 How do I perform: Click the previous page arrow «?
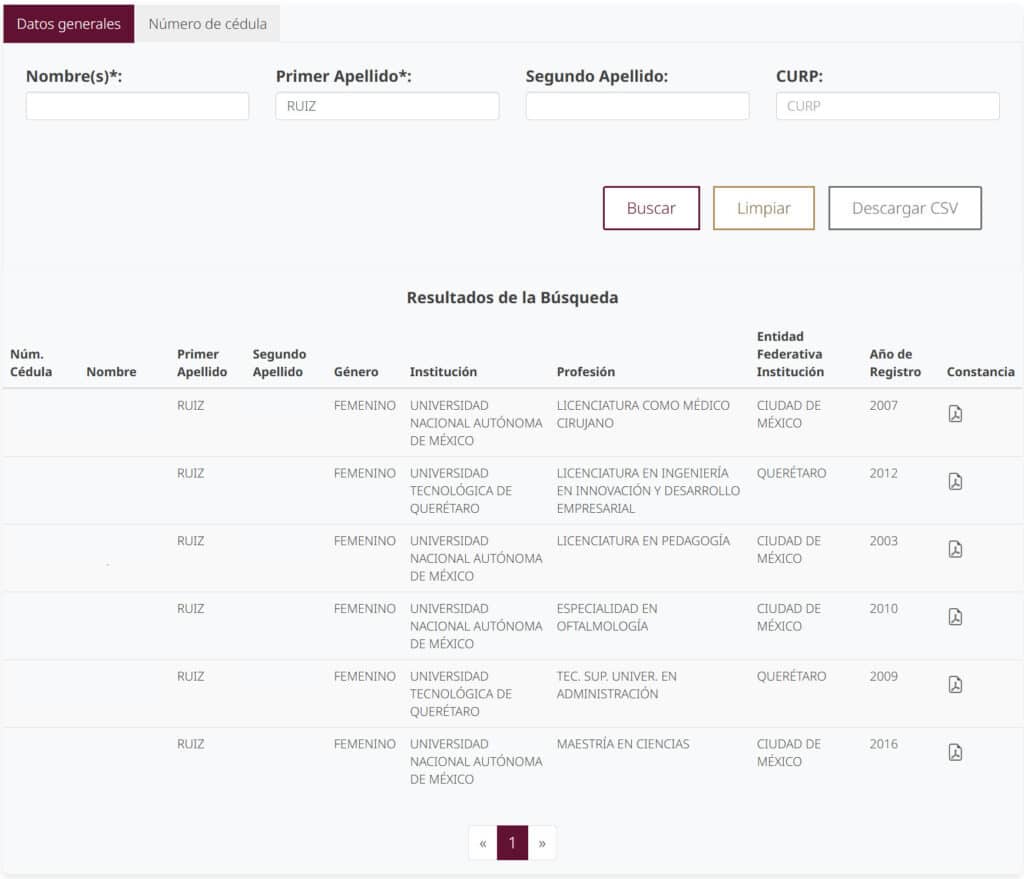point(481,842)
